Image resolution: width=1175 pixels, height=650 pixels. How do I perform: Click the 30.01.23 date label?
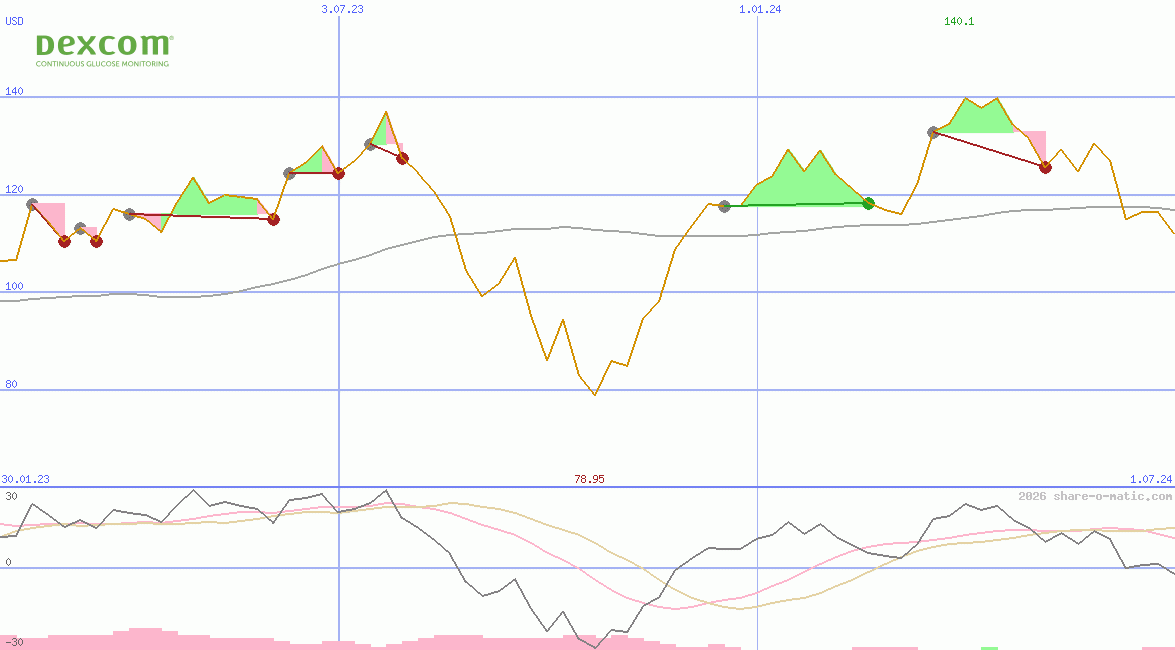coord(24,479)
